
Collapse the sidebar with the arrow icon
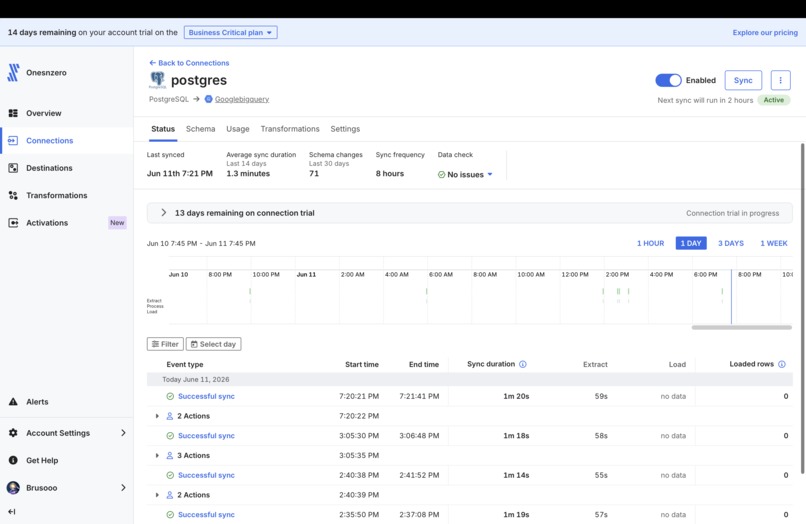pos(12,512)
